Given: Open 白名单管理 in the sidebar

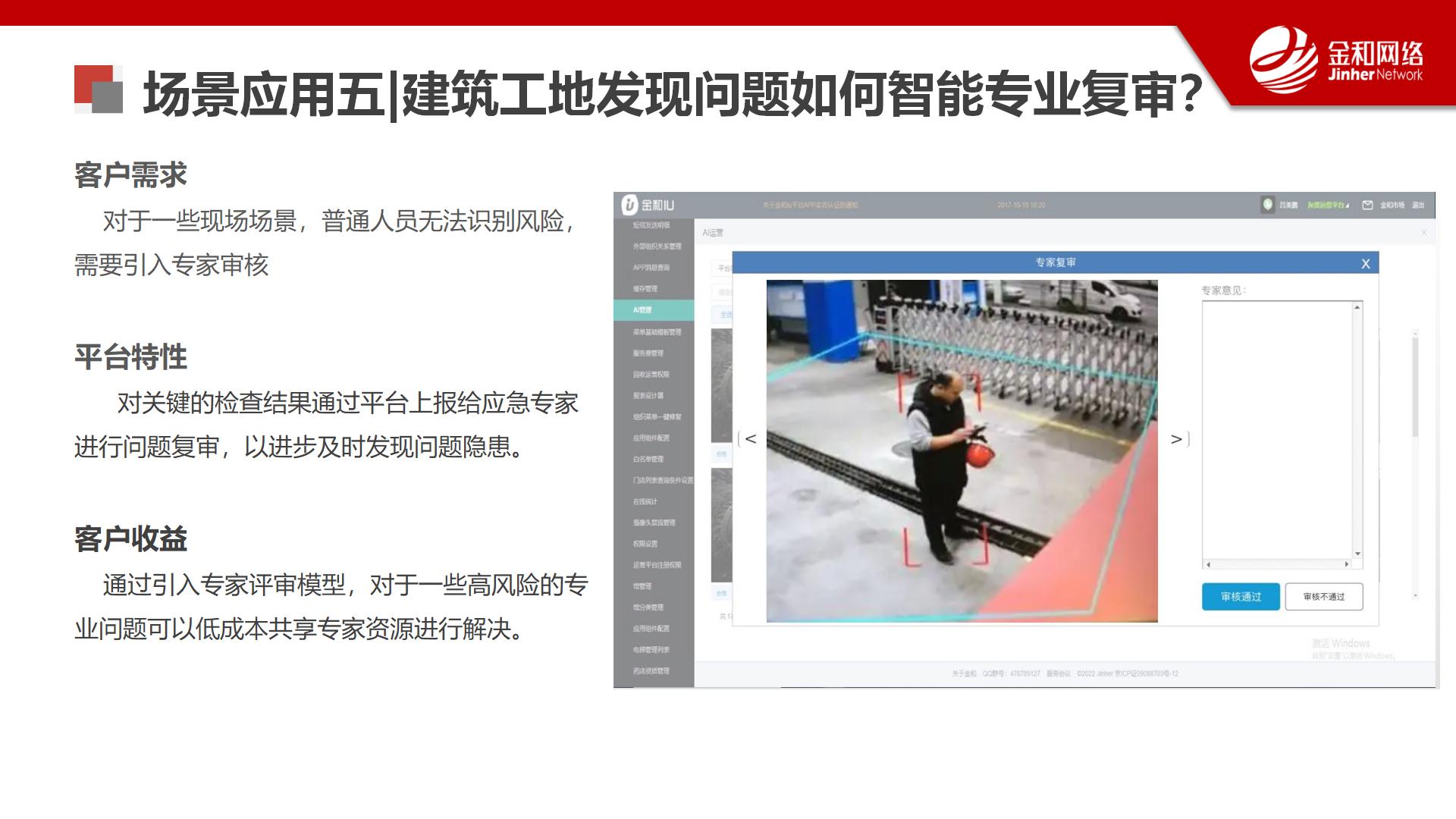Looking at the screenshot, I should point(648,459).
